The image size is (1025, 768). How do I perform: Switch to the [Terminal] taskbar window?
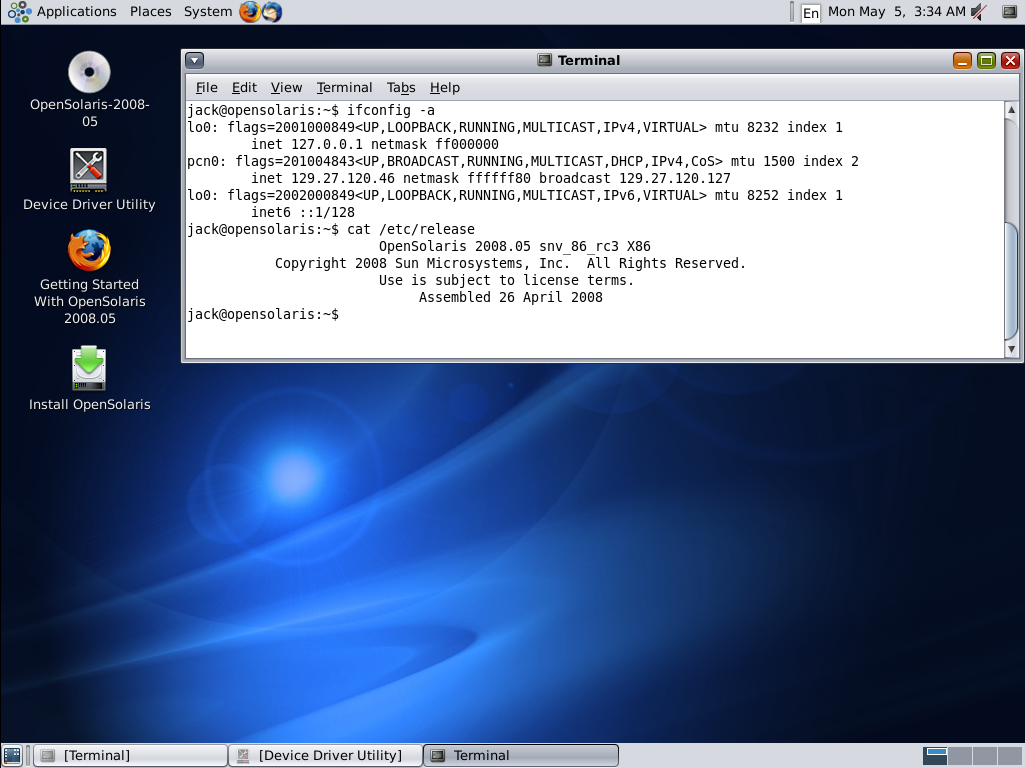pyautogui.click(x=131, y=756)
